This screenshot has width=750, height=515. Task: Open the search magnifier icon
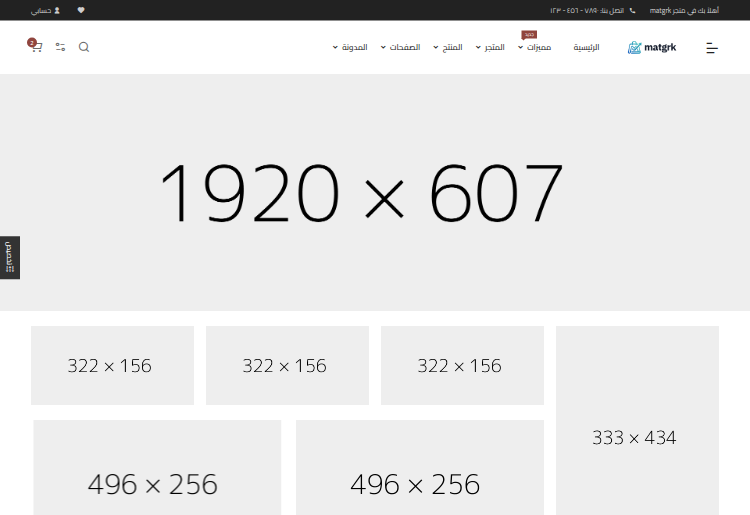coord(84,47)
